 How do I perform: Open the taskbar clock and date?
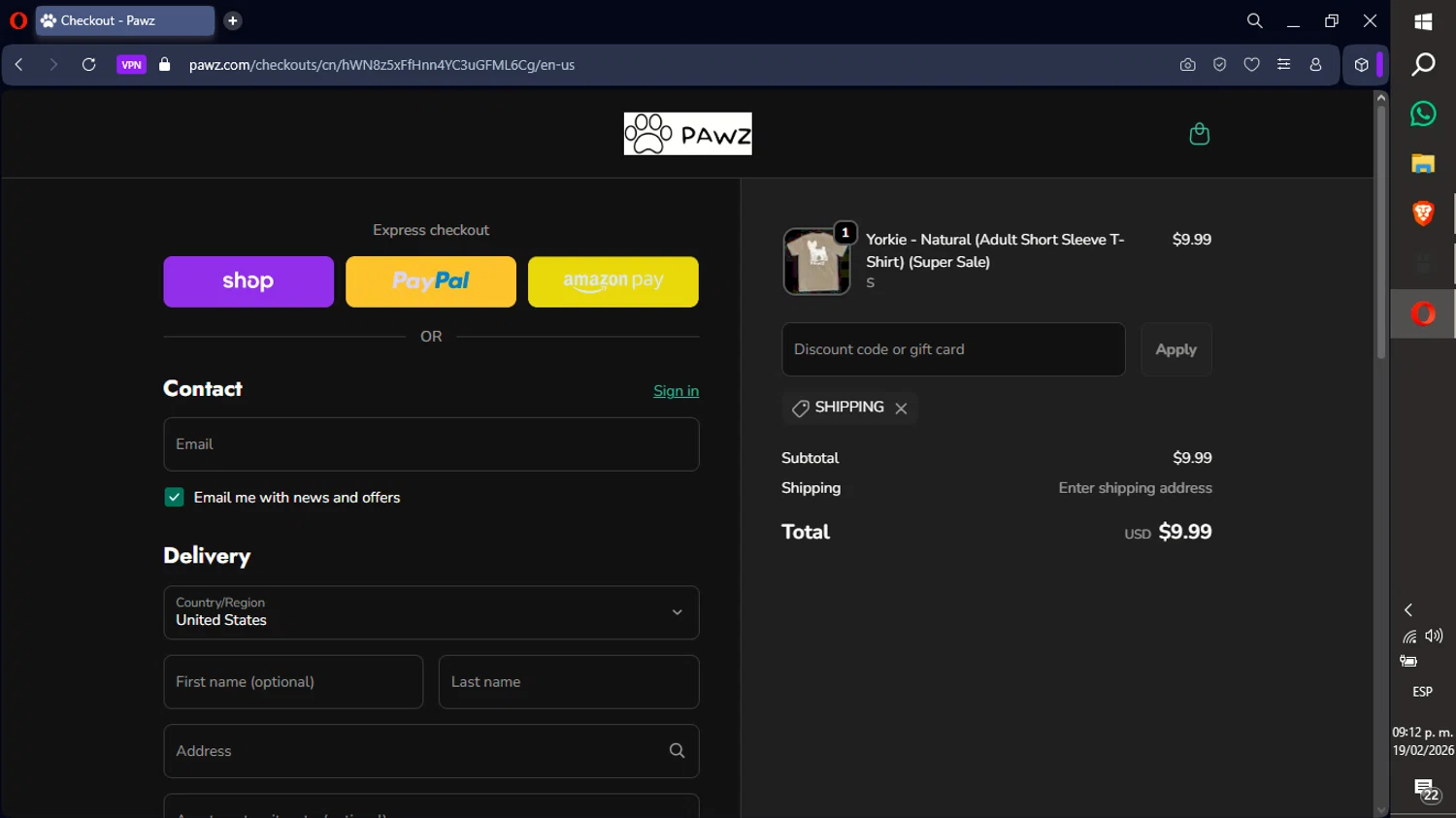(x=1423, y=741)
